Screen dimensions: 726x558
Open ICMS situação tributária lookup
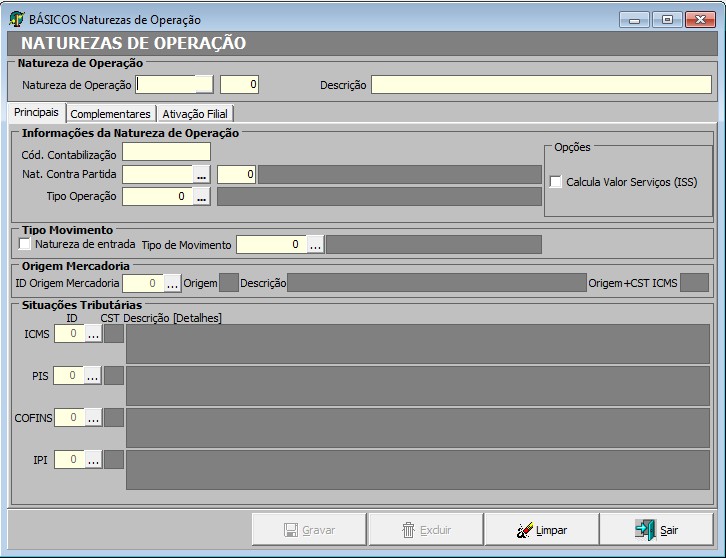coord(92,334)
